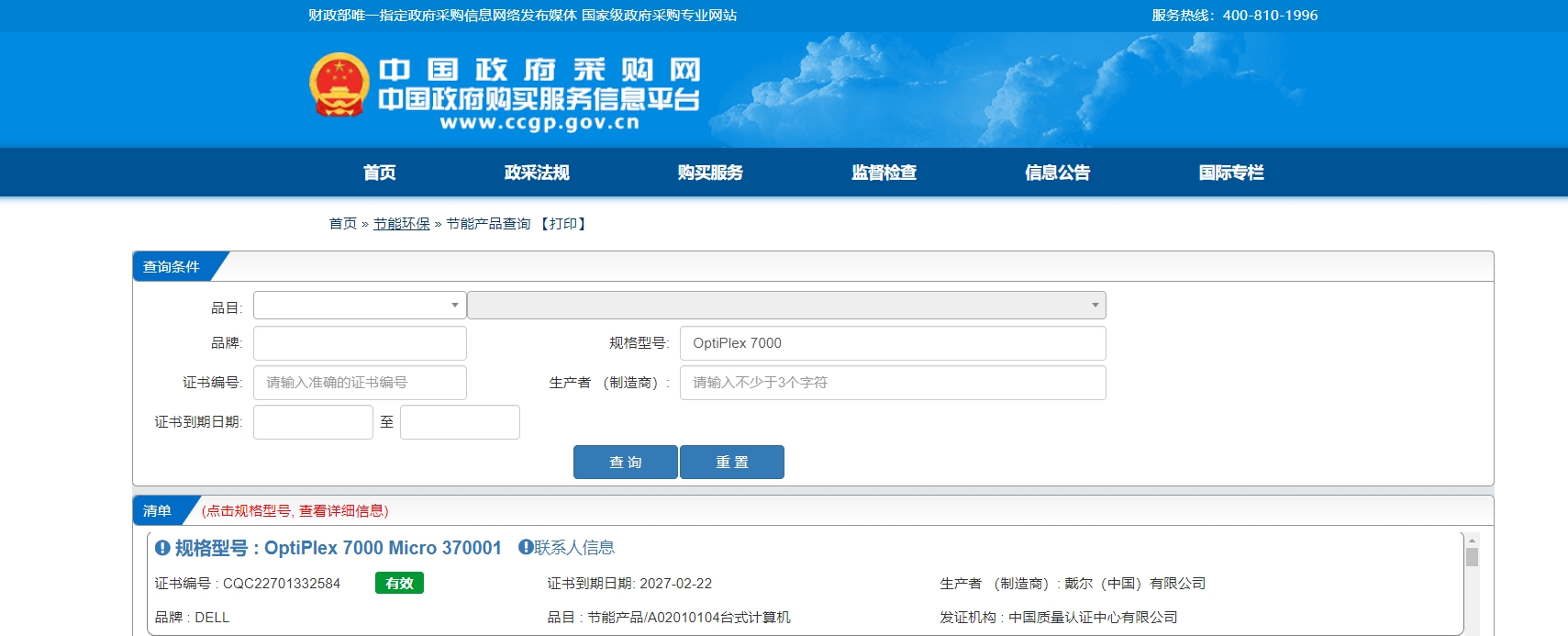Click the 中国政府采购网 banner title

point(539,70)
